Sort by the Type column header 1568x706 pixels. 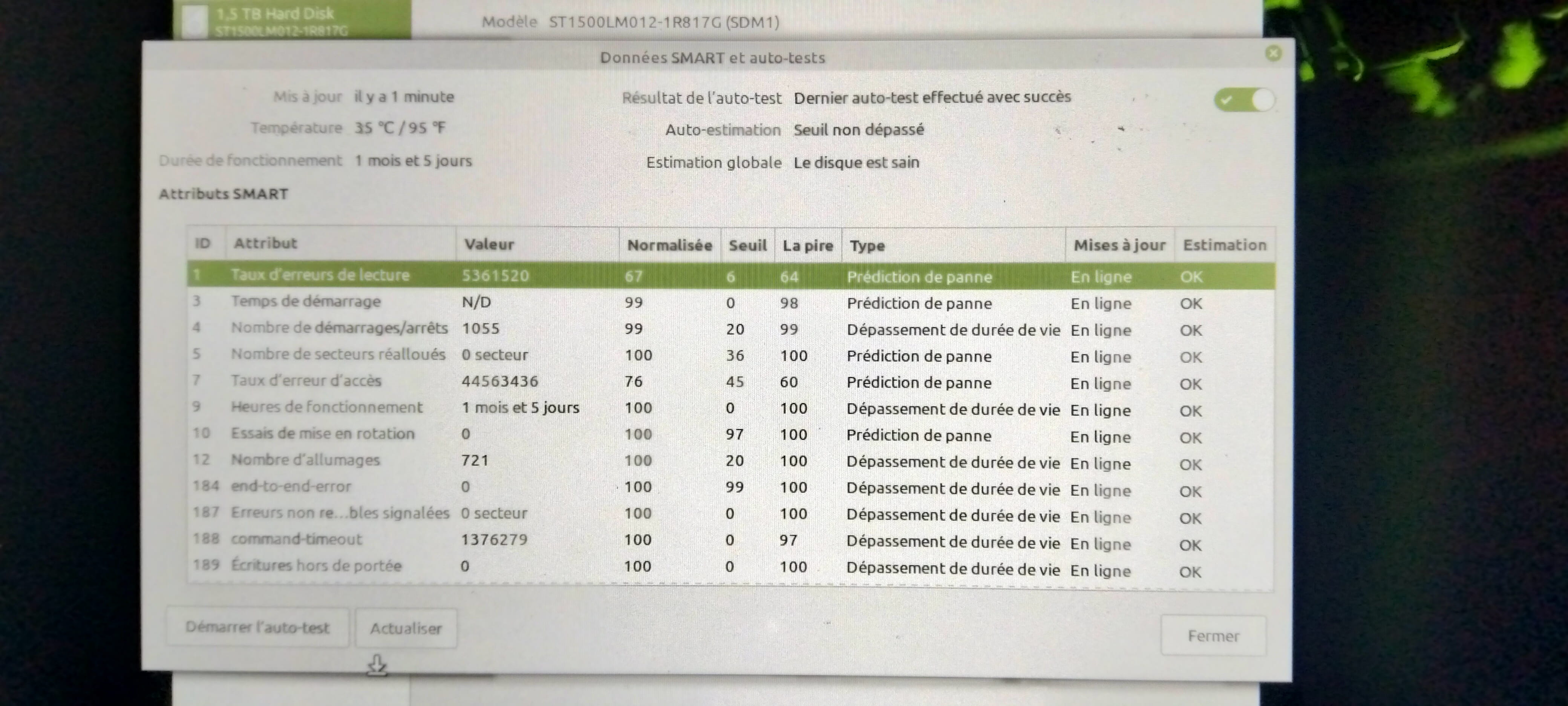(x=953, y=246)
